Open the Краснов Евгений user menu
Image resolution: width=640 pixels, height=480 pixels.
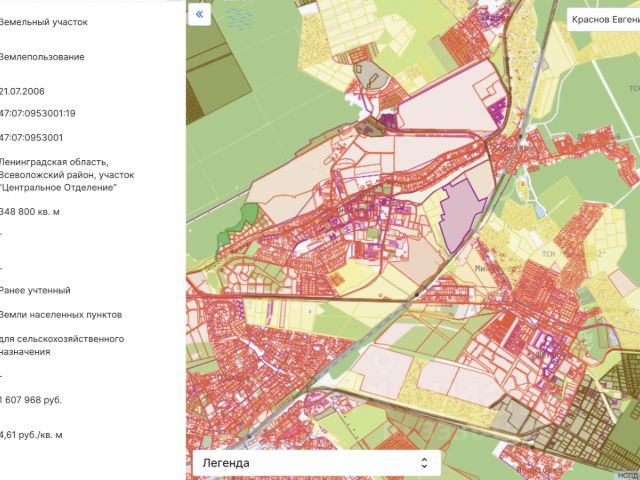click(603, 20)
